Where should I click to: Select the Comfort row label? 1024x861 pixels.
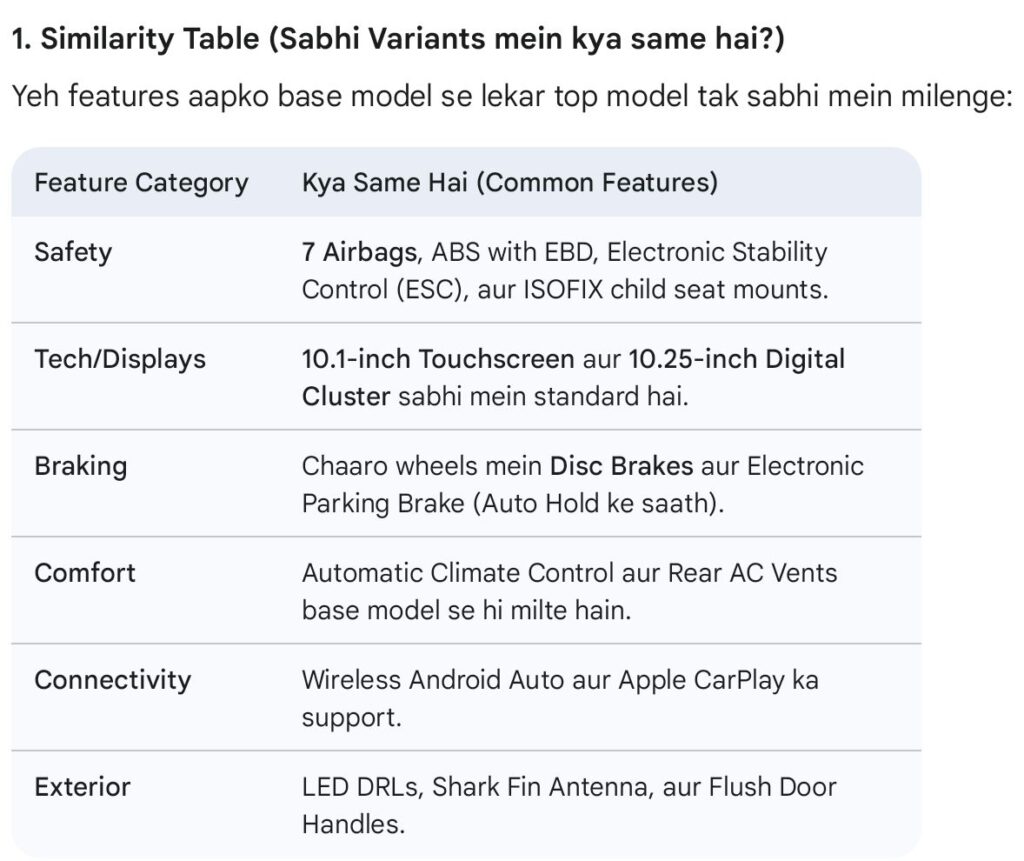point(85,573)
